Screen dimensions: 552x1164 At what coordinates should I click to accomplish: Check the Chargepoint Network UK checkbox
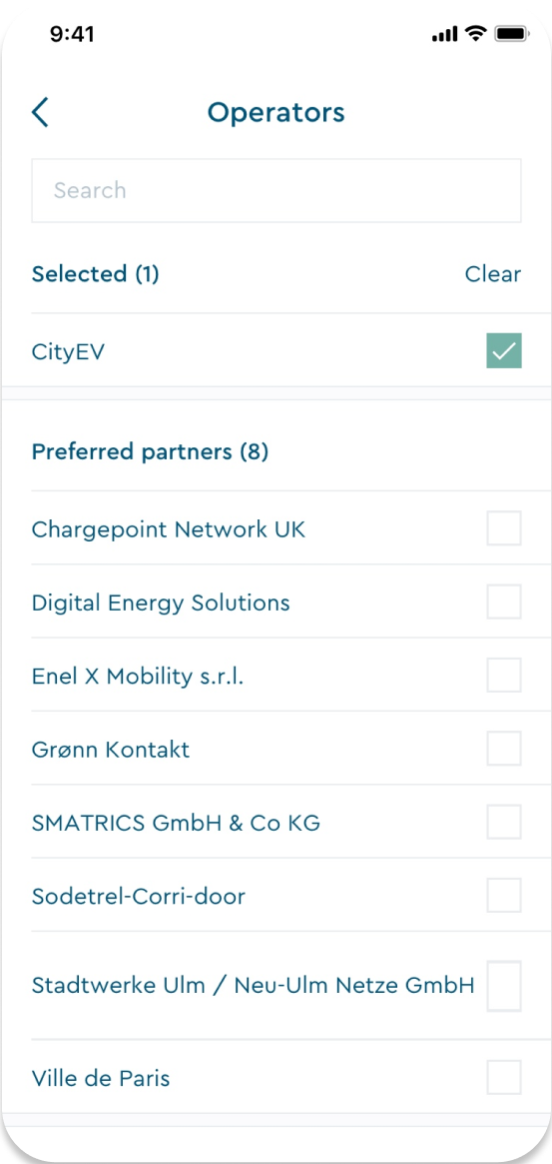click(x=504, y=528)
